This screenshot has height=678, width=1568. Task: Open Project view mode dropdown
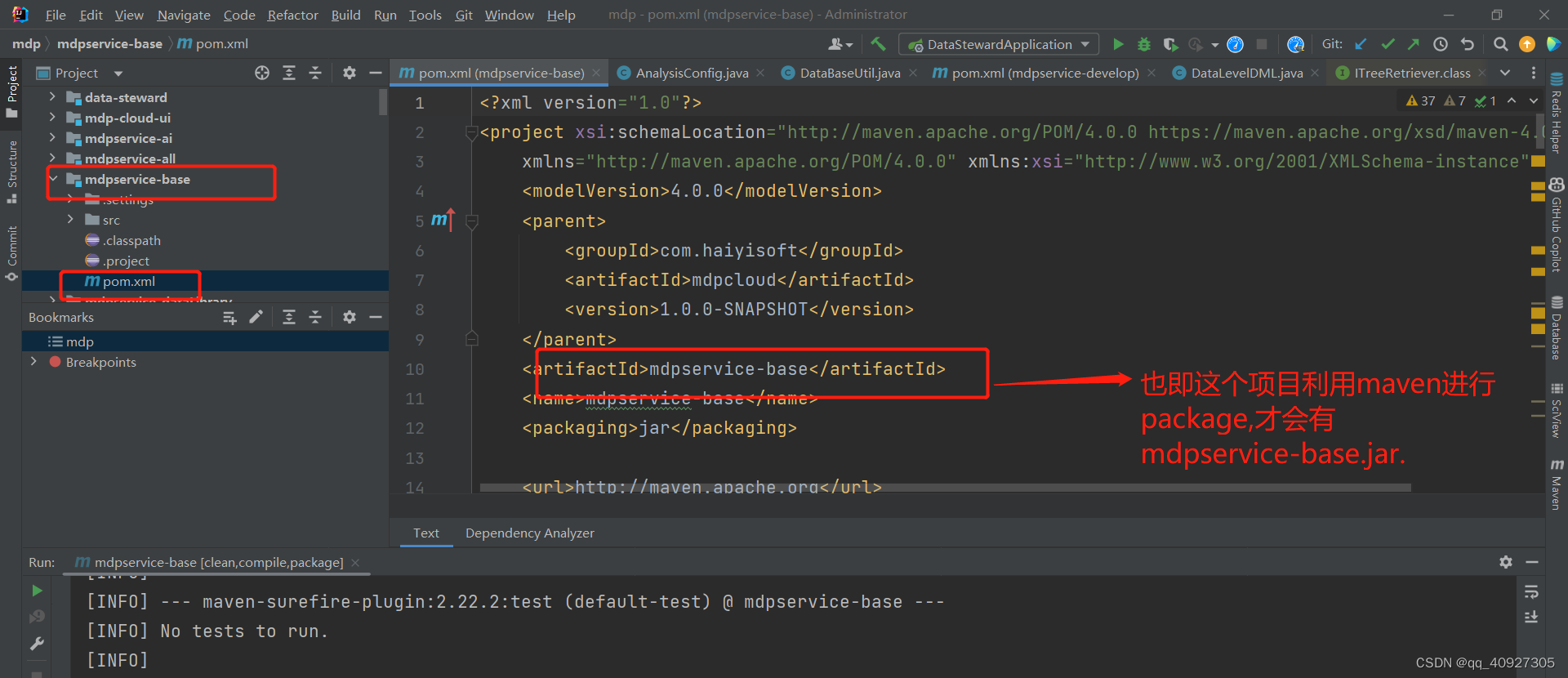coord(118,74)
